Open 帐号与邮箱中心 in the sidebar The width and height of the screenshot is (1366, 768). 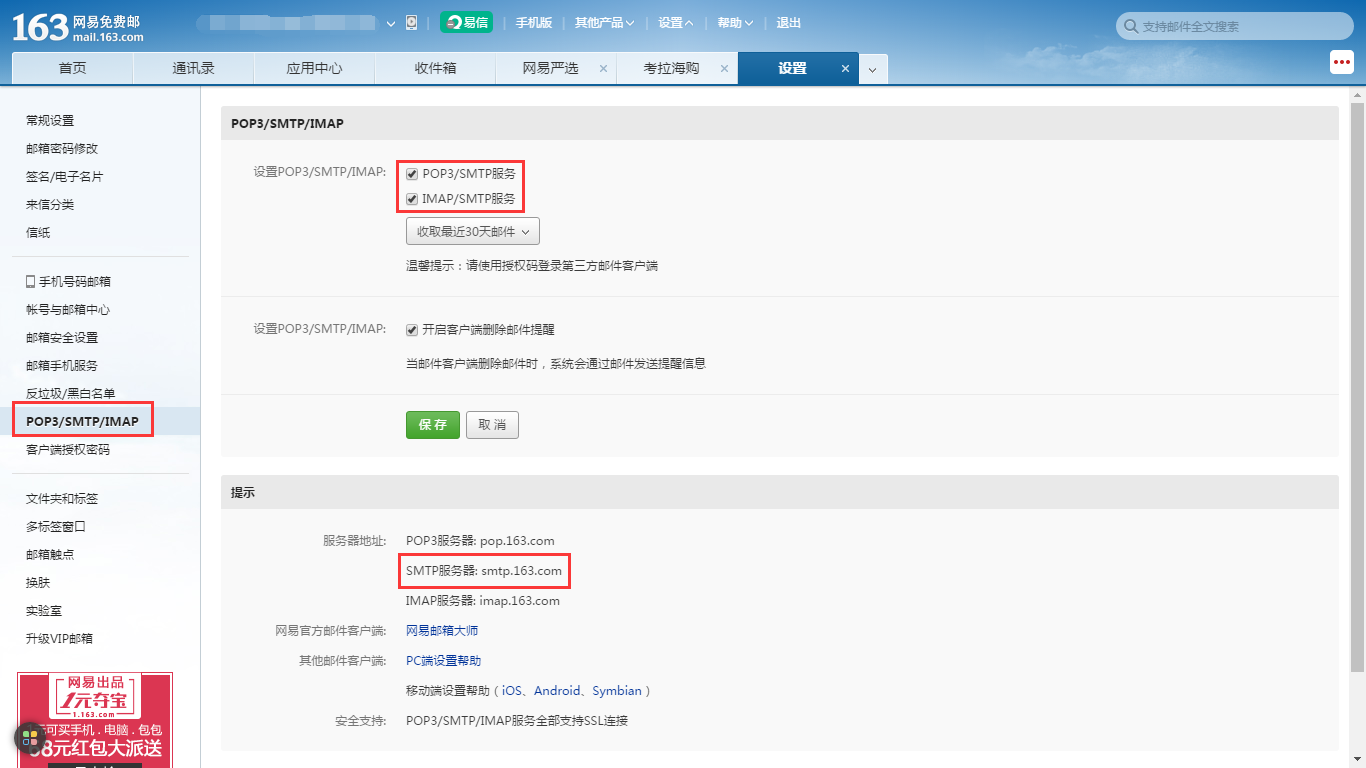(x=68, y=310)
